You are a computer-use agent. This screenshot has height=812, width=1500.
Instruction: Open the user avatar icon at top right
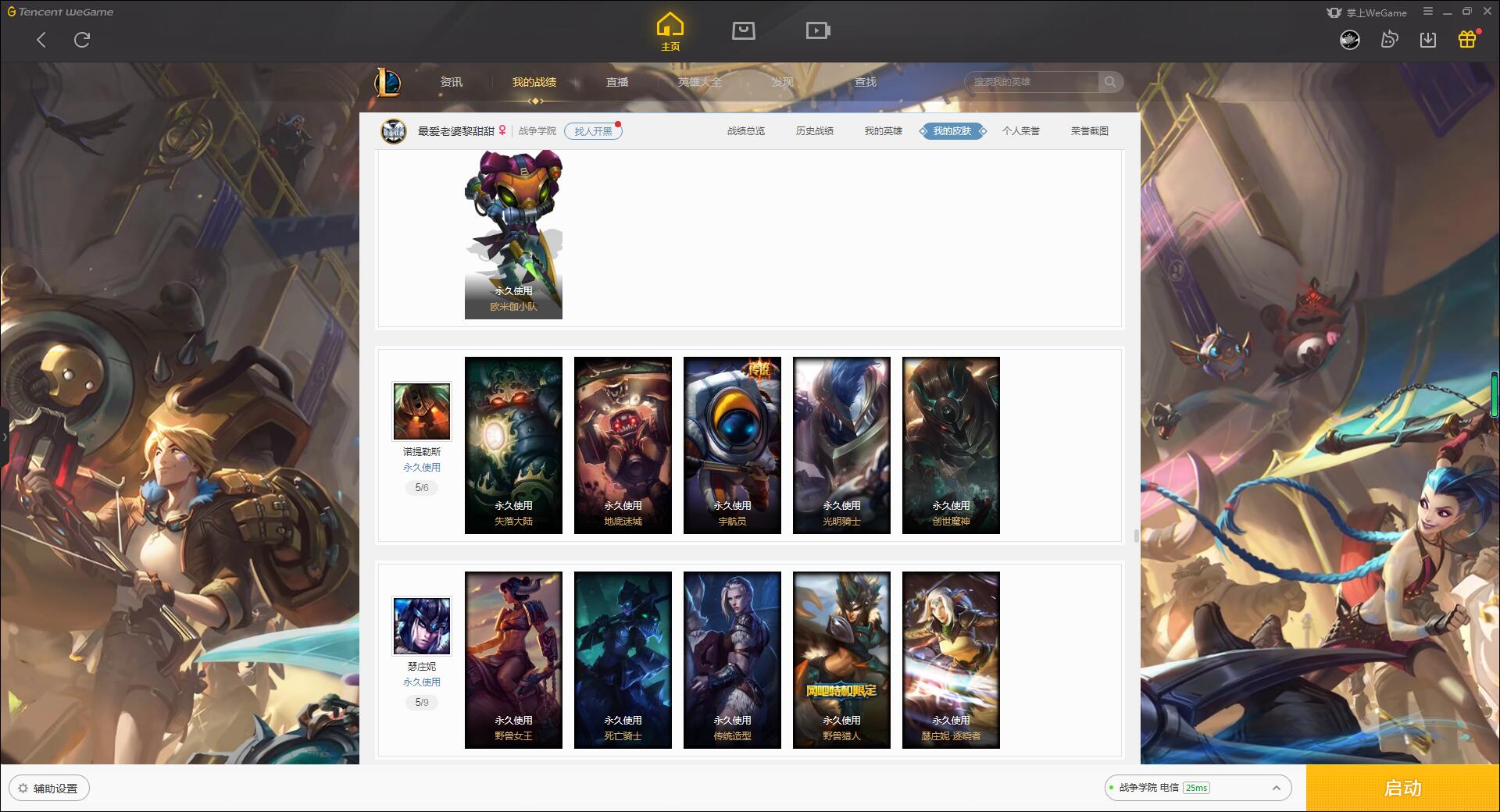(1350, 39)
